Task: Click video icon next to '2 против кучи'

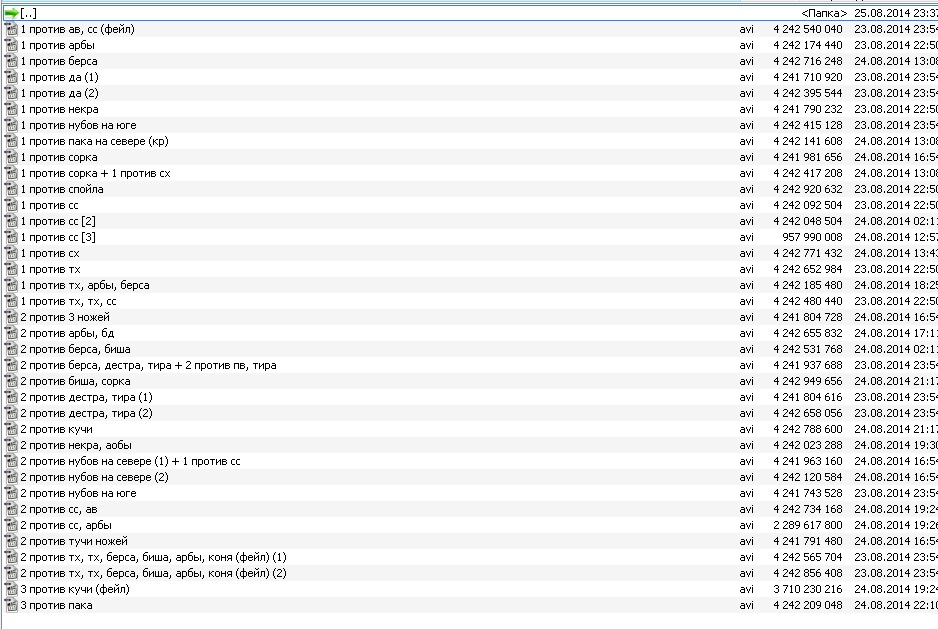Action: [x=11, y=429]
